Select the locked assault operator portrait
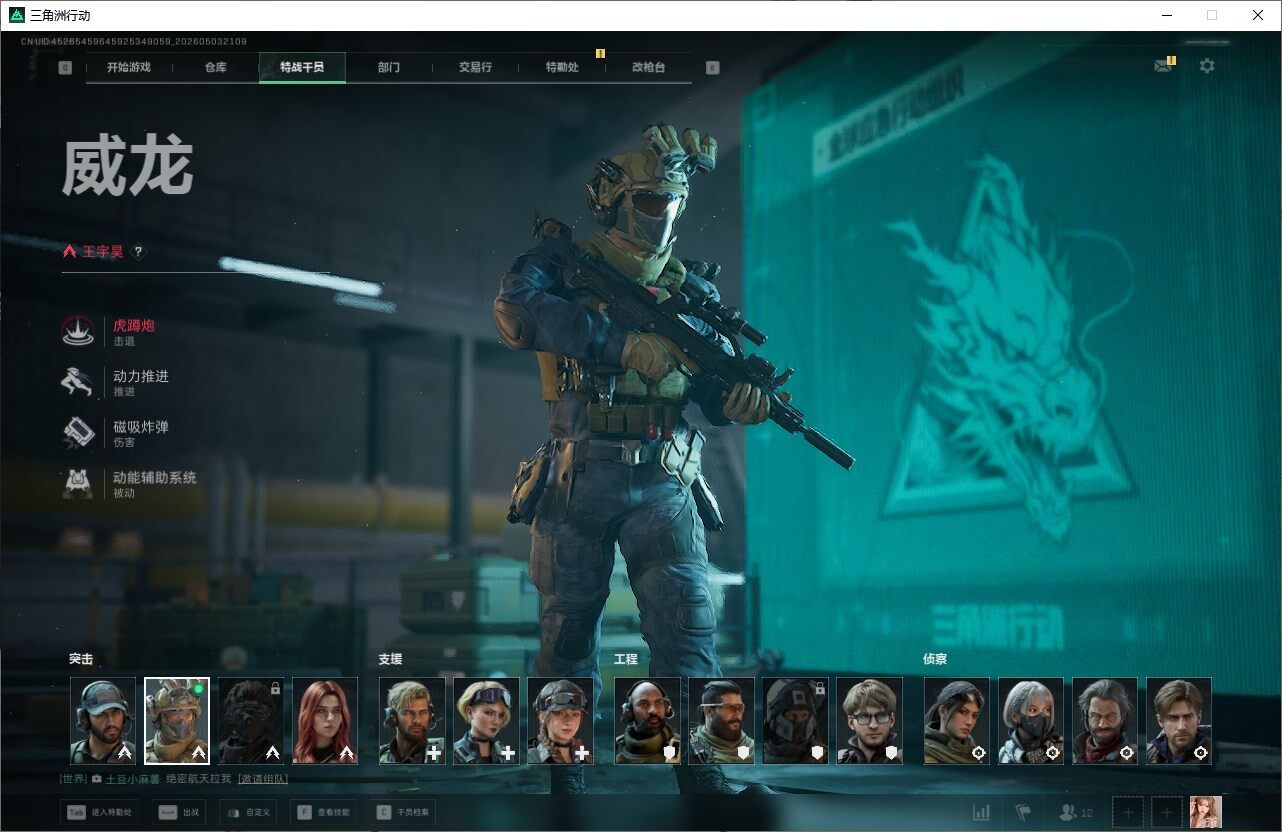The image size is (1282, 832). click(251, 721)
